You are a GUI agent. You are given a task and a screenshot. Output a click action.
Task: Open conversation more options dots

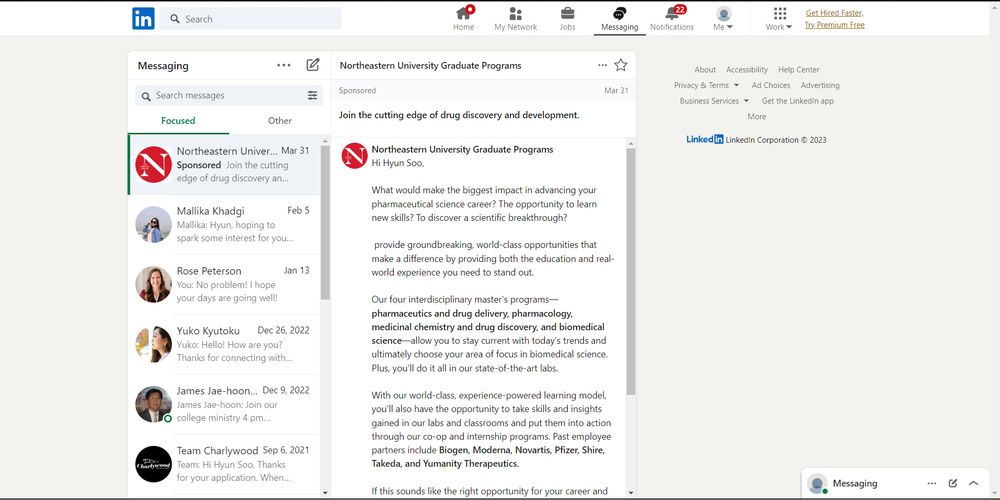click(x=603, y=65)
